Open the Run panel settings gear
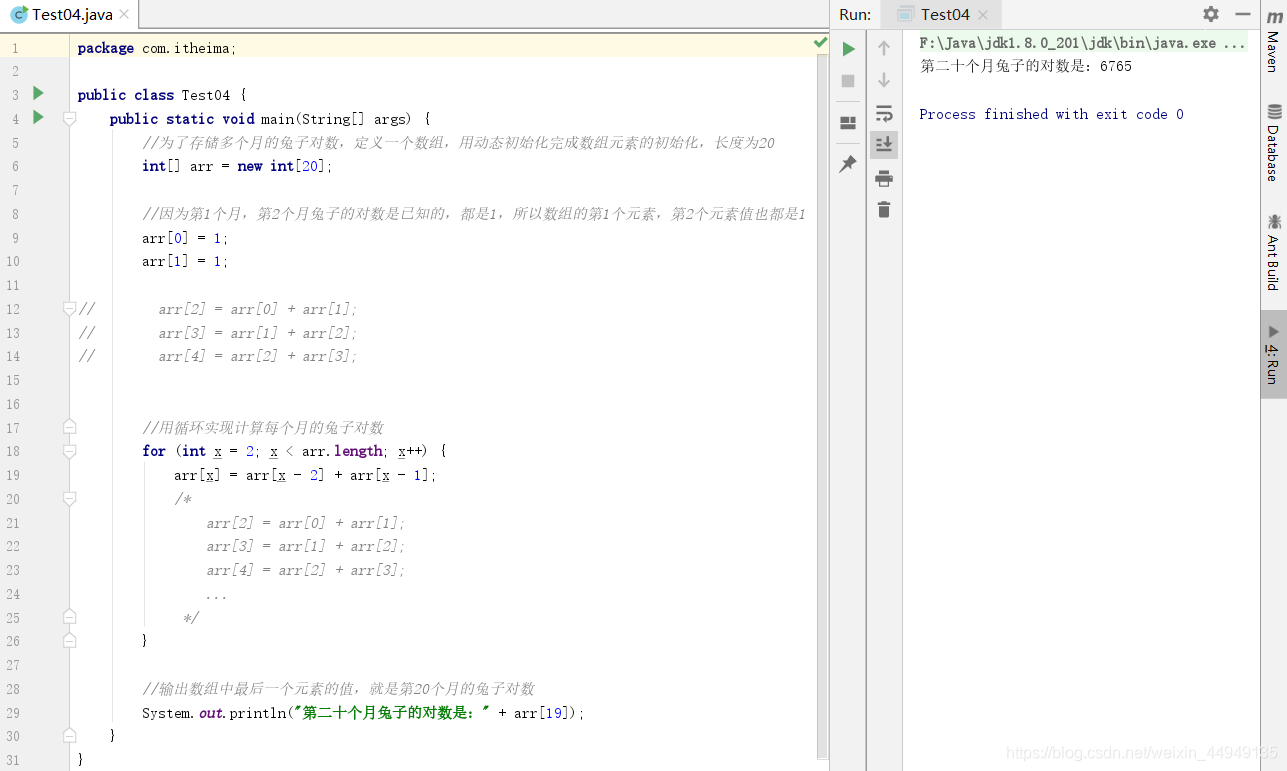 [x=1210, y=14]
